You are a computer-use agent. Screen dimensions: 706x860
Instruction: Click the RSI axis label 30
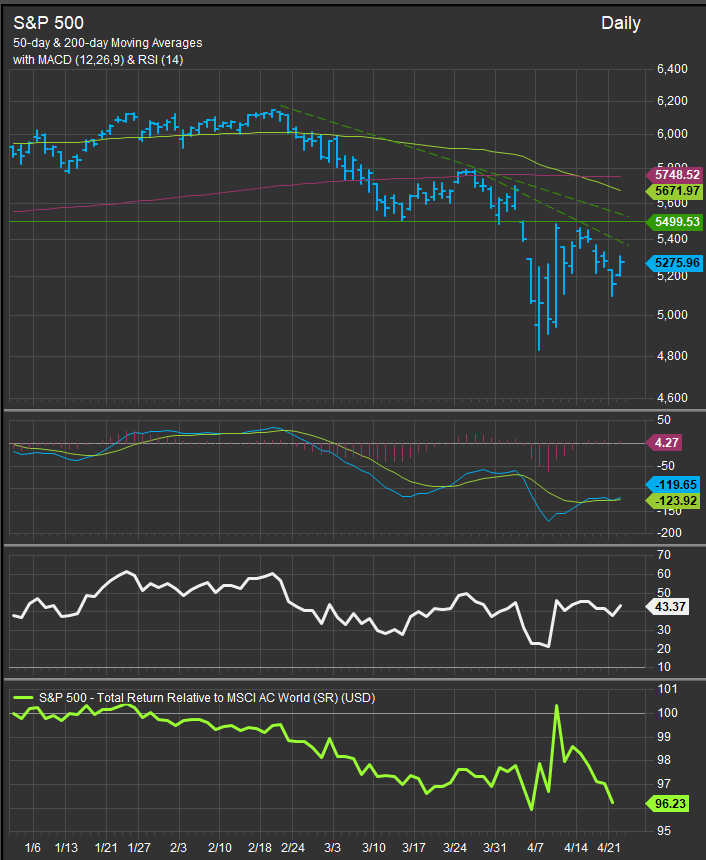click(x=664, y=630)
